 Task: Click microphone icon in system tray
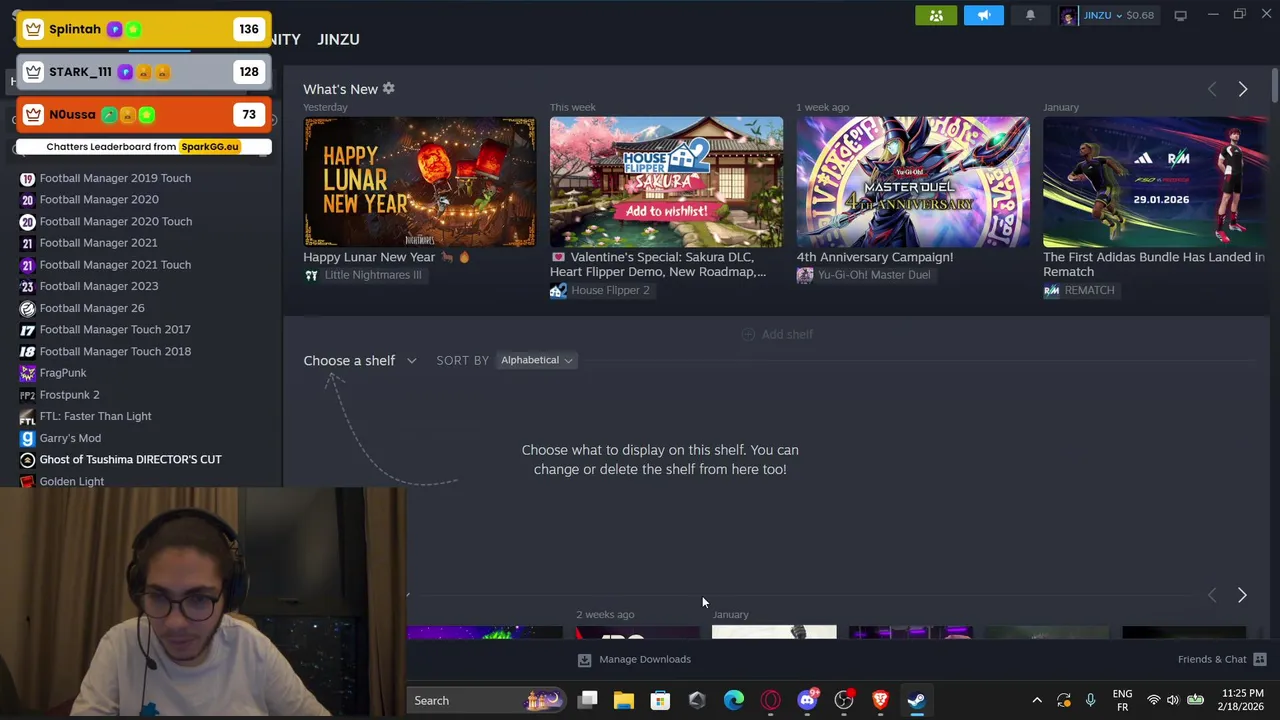tap(1090, 700)
